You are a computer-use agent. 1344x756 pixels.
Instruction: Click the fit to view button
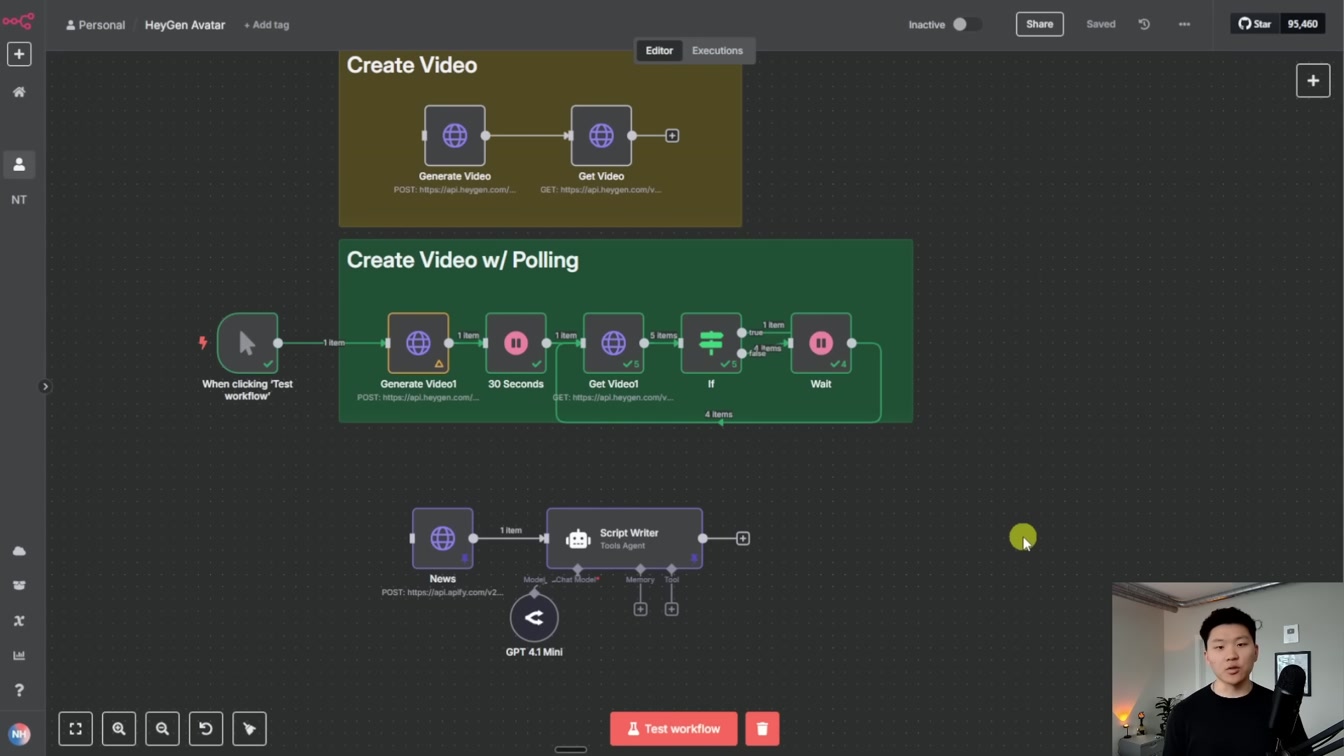coord(75,729)
